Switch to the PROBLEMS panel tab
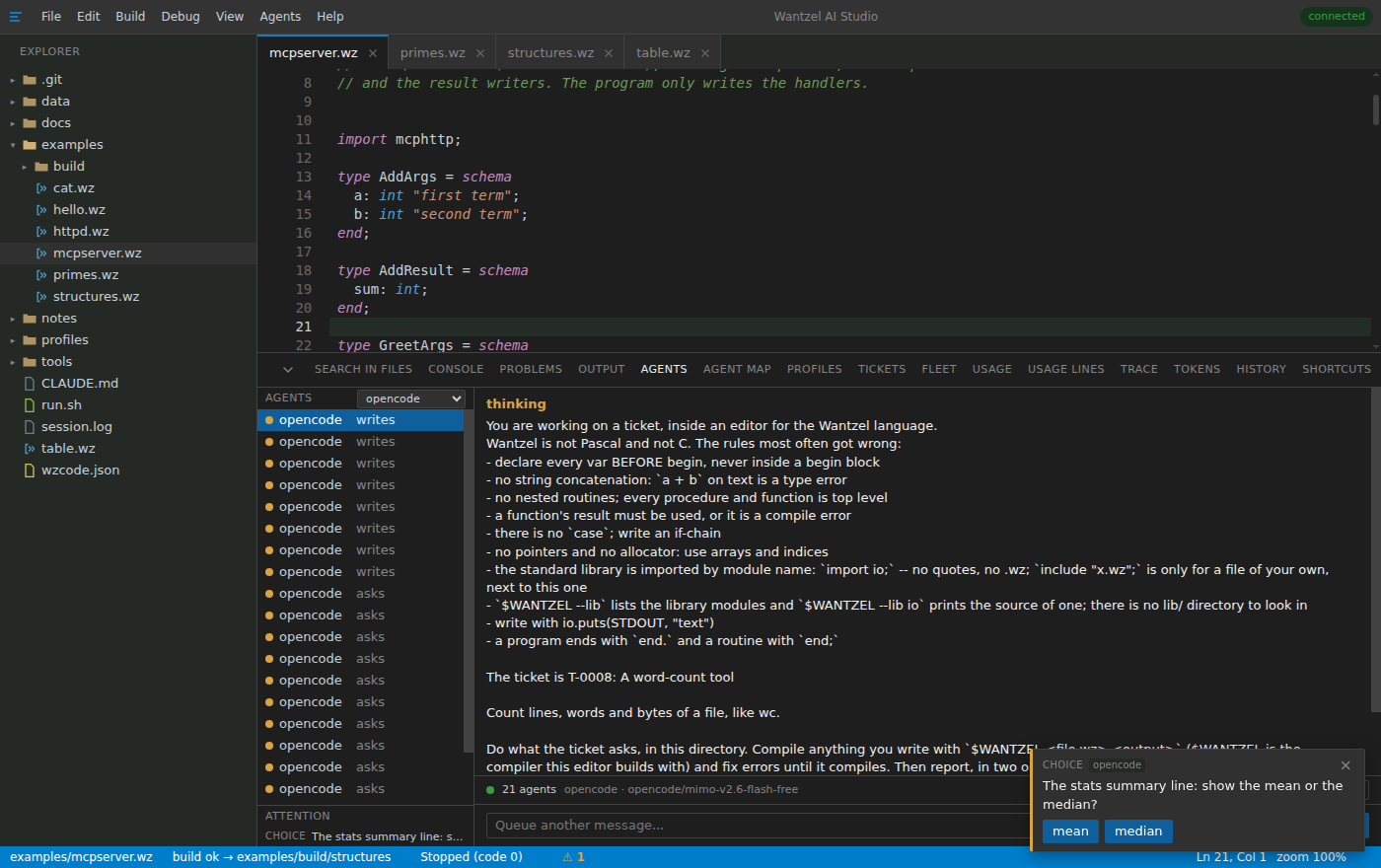 click(x=531, y=370)
